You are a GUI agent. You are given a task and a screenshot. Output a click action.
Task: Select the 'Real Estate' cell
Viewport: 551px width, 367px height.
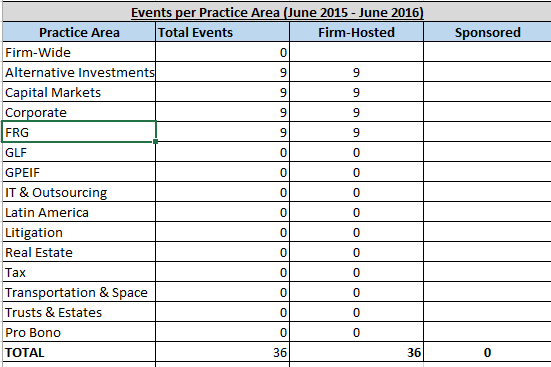(x=79, y=252)
